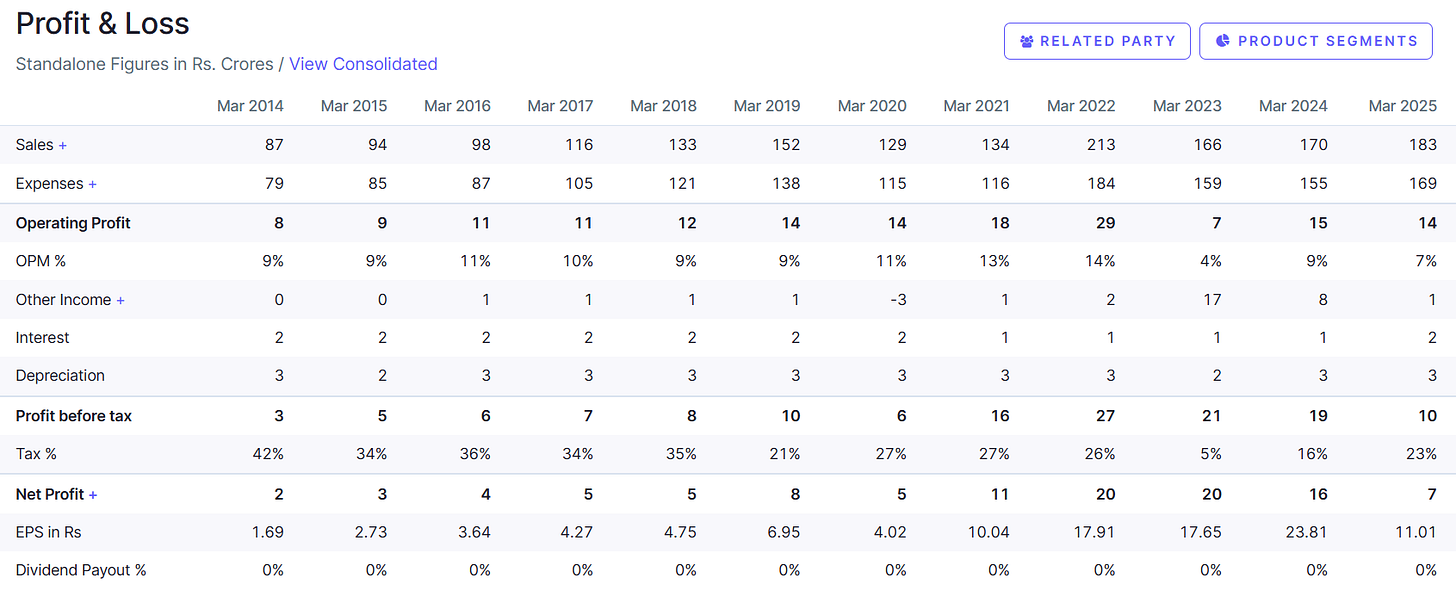The height and width of the screenshot is (592, 1456).
Task: Click the Other Income value 17
Action: (x=1213, y=300)
